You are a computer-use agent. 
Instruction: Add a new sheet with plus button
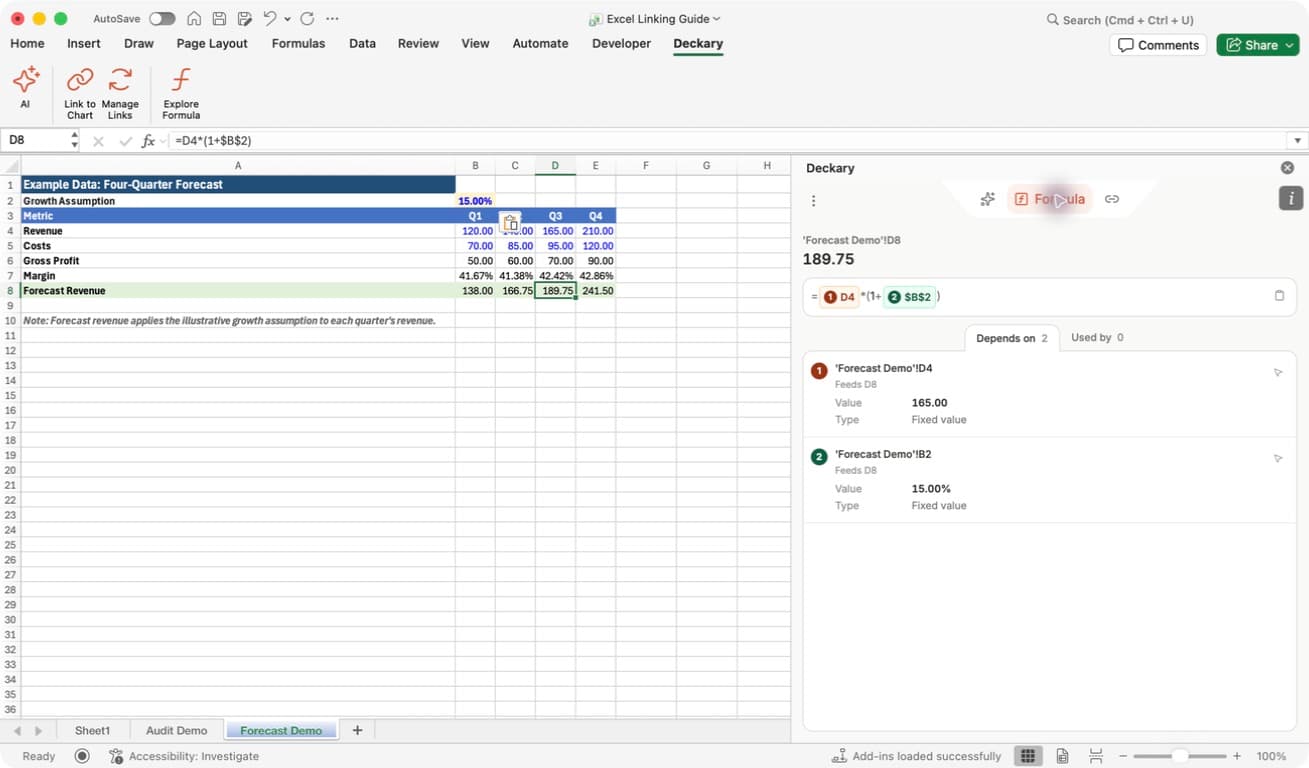pyautogui.click(x=357, y=731)
